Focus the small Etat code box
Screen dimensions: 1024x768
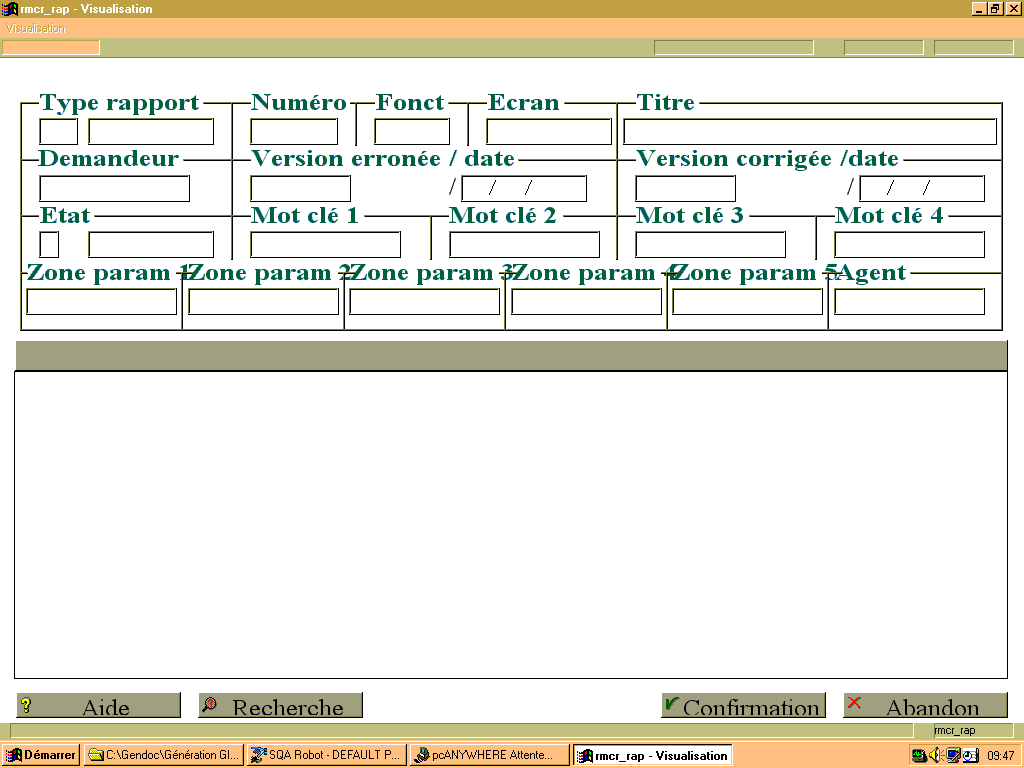pos(49,245)
